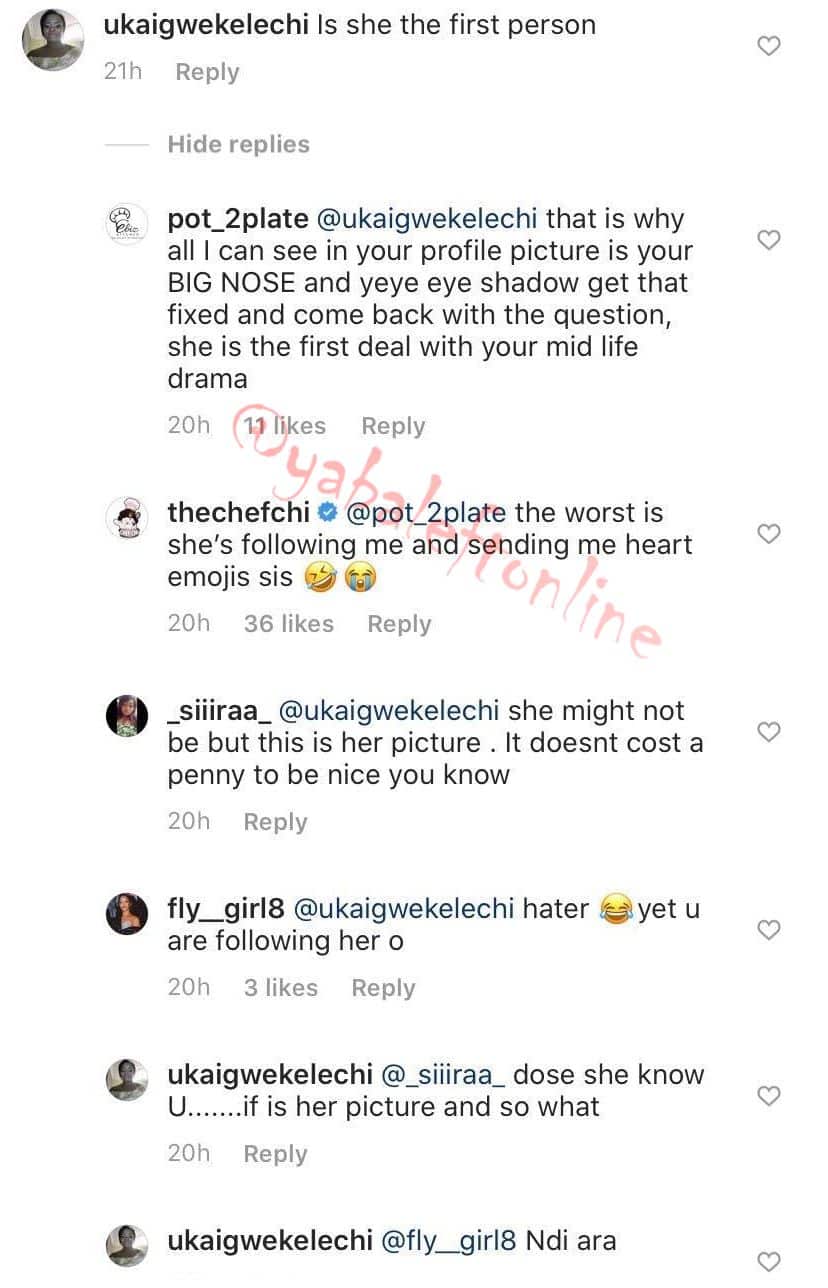View the 36 likes on thechefchi's comment
This screenshot has width=828, height=1288.
[x=288, y=624]
